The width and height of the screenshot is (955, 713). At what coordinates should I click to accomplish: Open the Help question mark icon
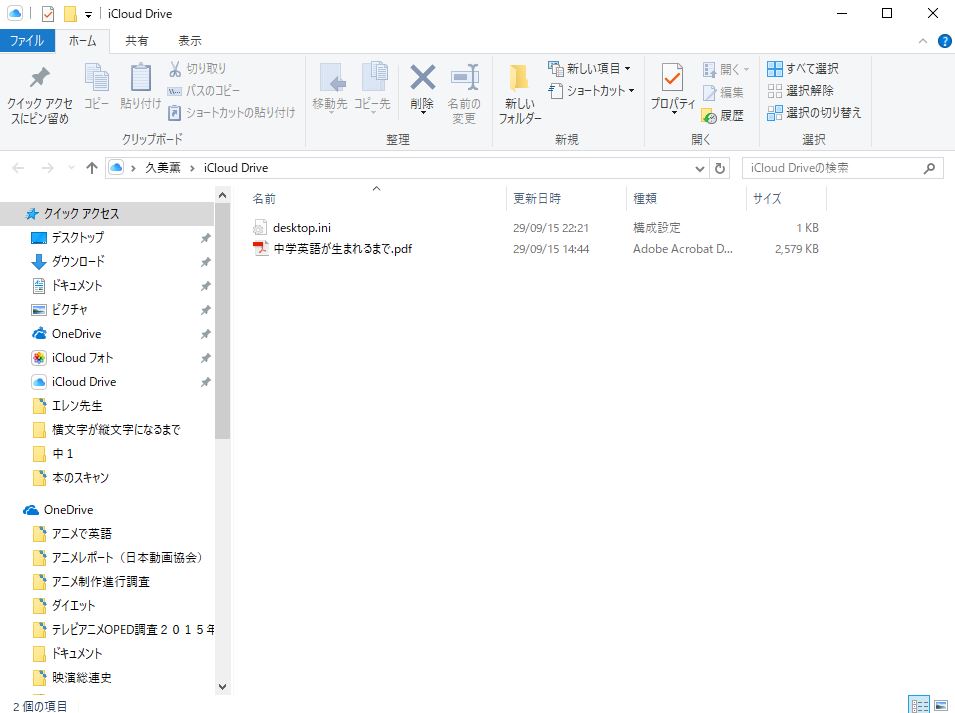pyautogui.click(x=945, y=41)
